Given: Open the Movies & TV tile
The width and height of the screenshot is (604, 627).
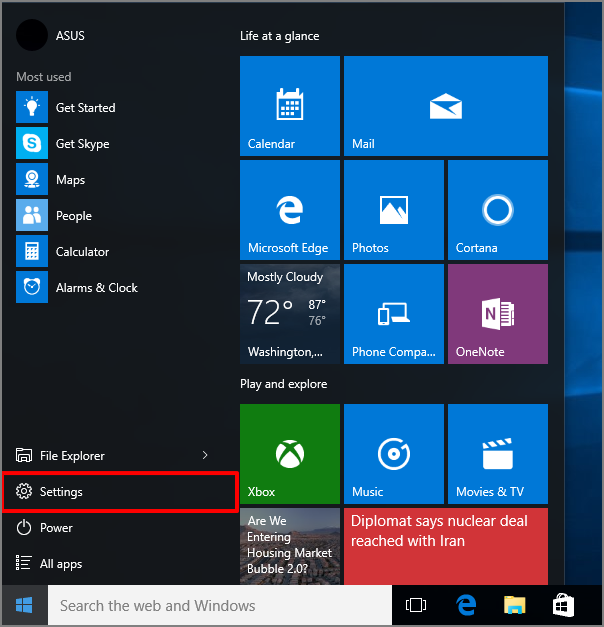Looking at the screenshot, I should click(498, 454).
